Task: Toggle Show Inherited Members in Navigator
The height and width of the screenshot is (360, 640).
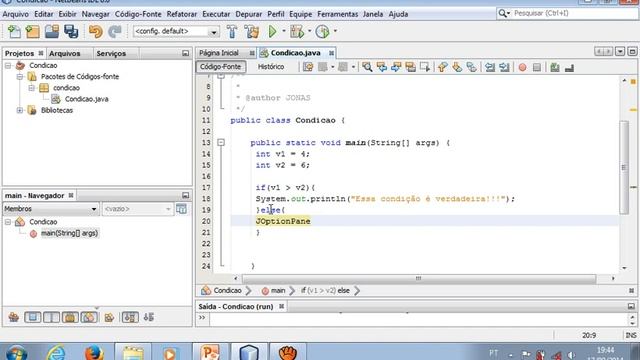Action: coord(13,317)
